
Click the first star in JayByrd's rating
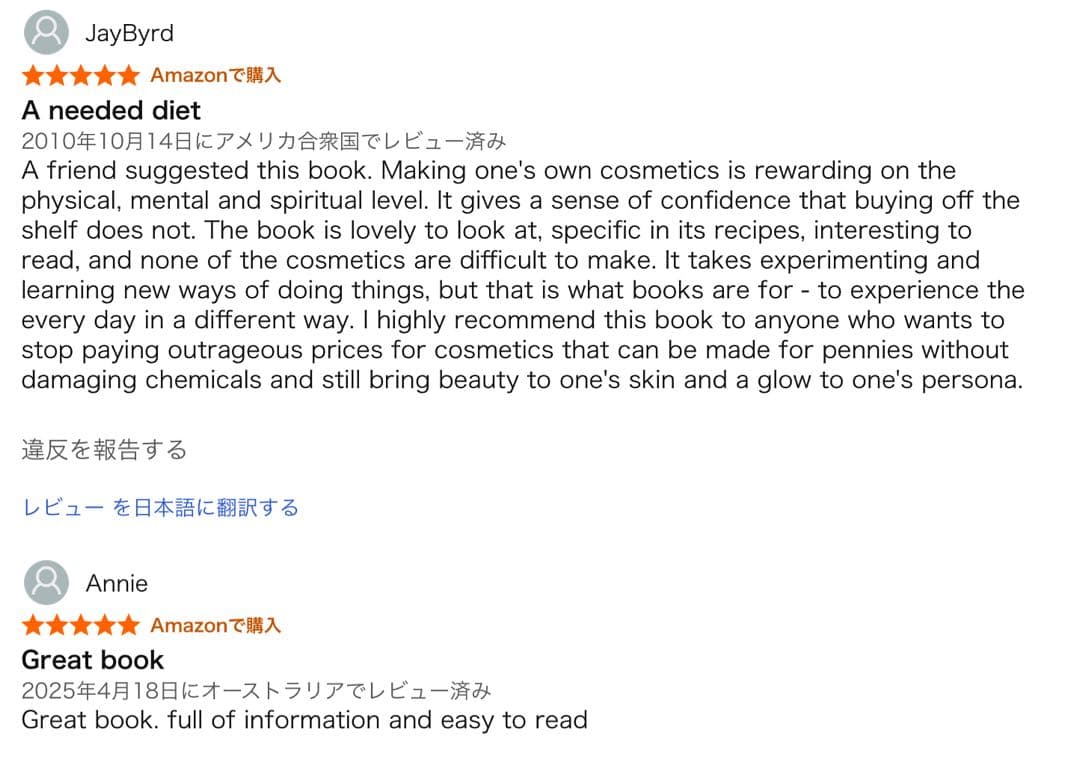coord(32,74)
